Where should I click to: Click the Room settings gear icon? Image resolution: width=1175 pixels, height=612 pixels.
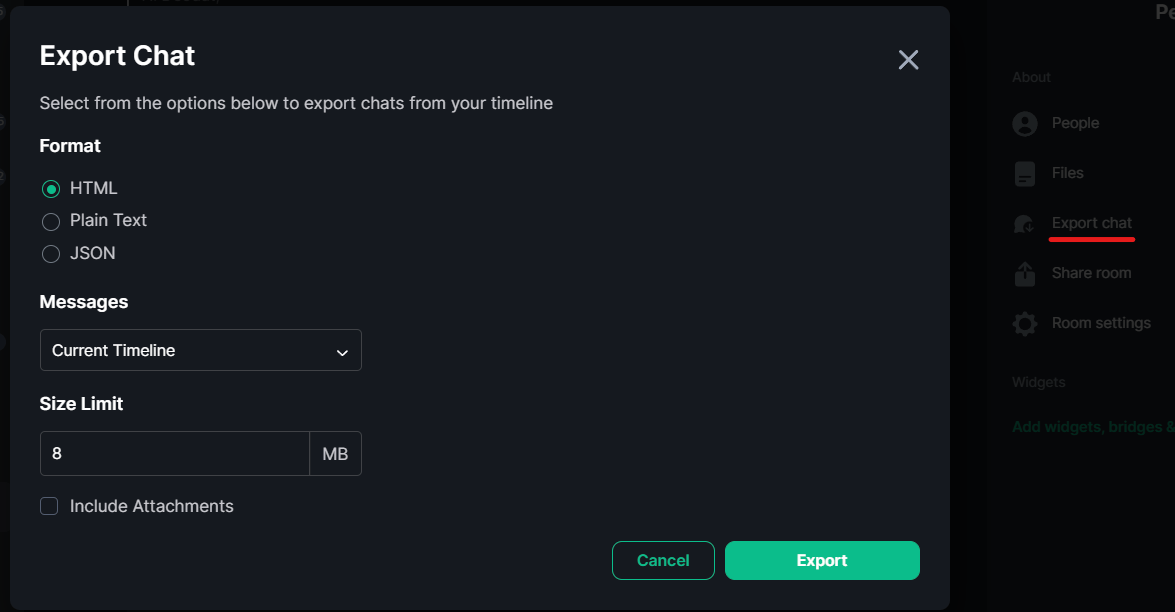coord(1024,324)
